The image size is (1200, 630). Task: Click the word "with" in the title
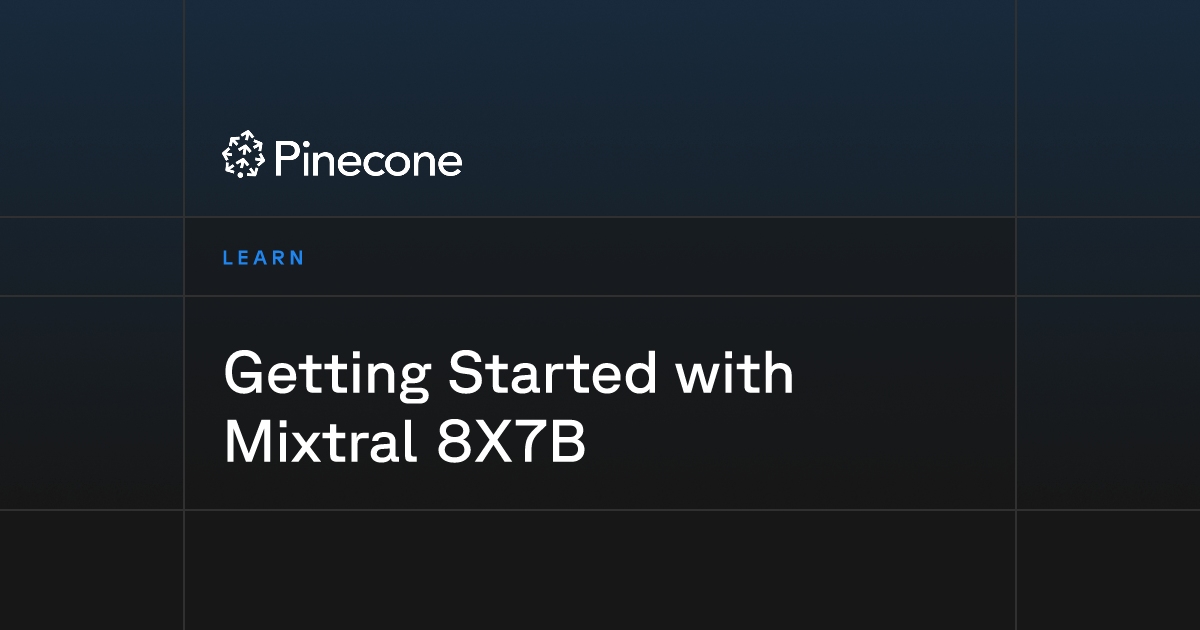[735, 373]
